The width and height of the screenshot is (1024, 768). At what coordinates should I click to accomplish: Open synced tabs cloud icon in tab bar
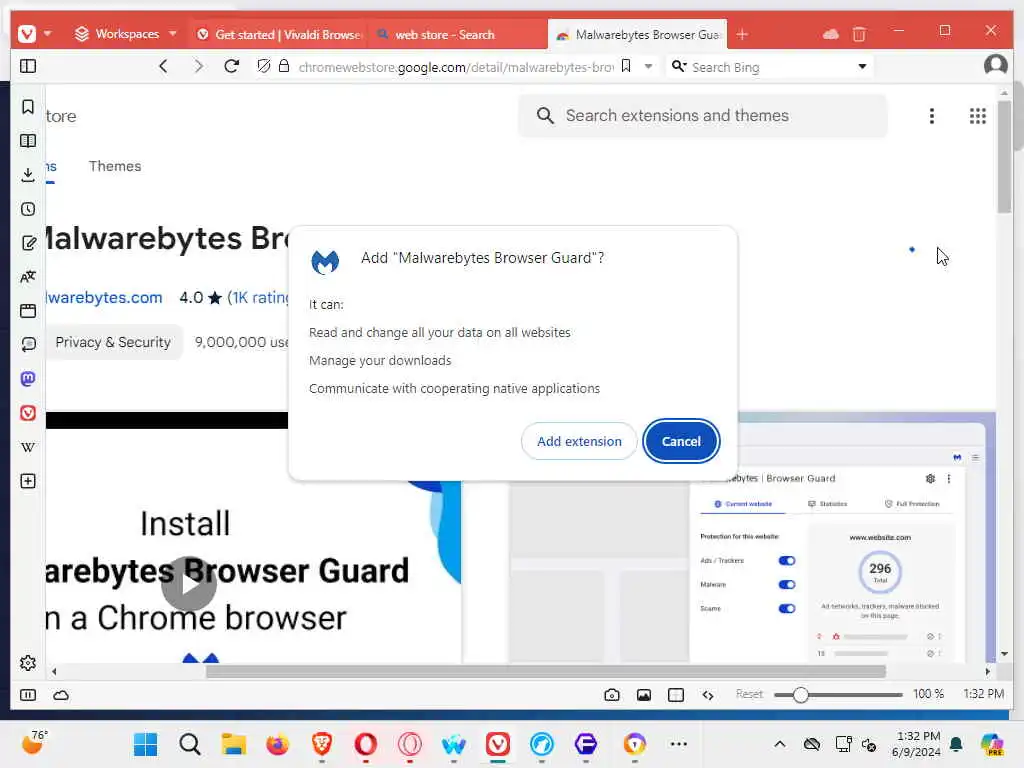[831, 34]
